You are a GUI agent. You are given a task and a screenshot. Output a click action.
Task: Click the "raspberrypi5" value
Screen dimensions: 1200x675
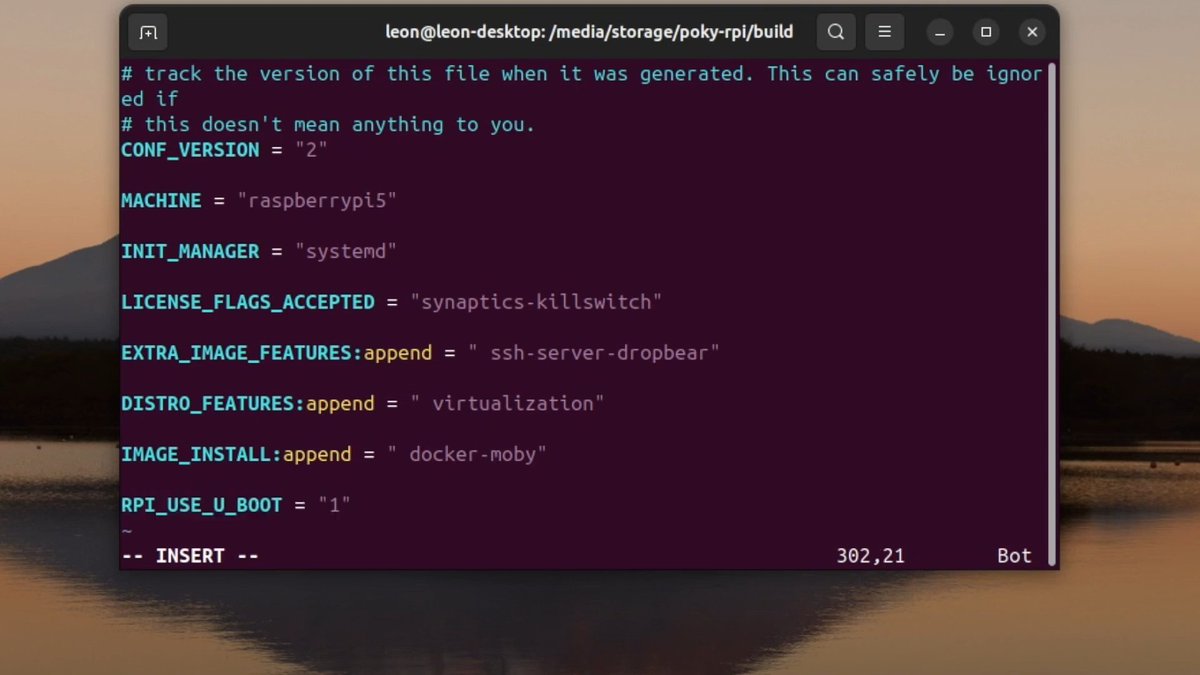[317, 201]
